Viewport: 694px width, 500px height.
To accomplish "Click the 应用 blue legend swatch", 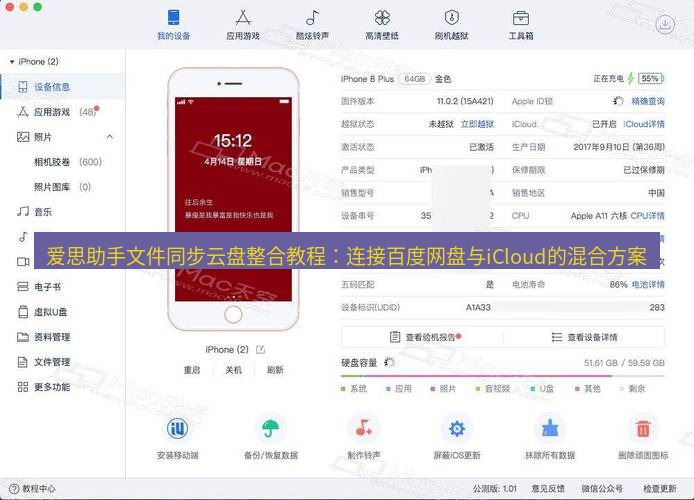I will (x=388, y=389).
